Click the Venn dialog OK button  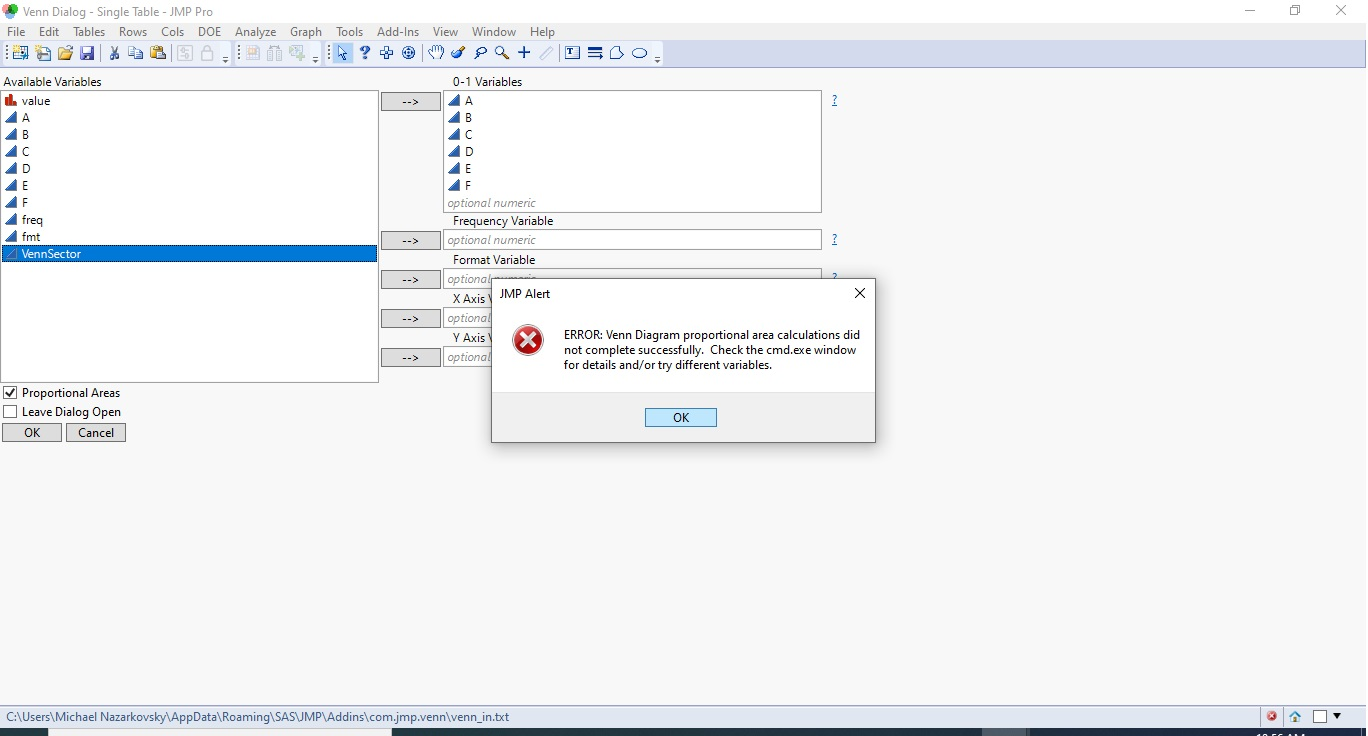point(32,433)
